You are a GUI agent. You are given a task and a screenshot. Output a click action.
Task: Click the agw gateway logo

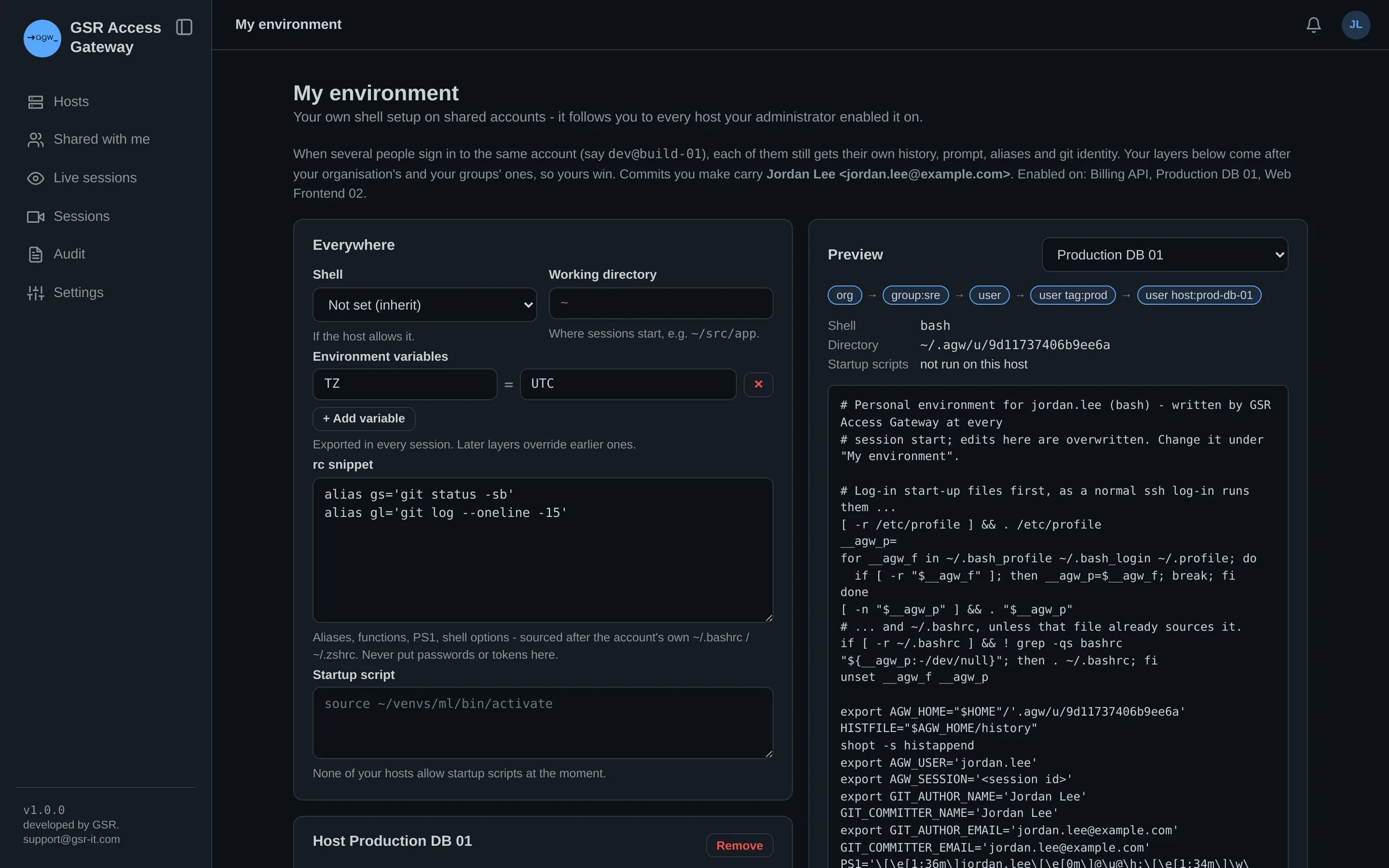coord(42,38)
